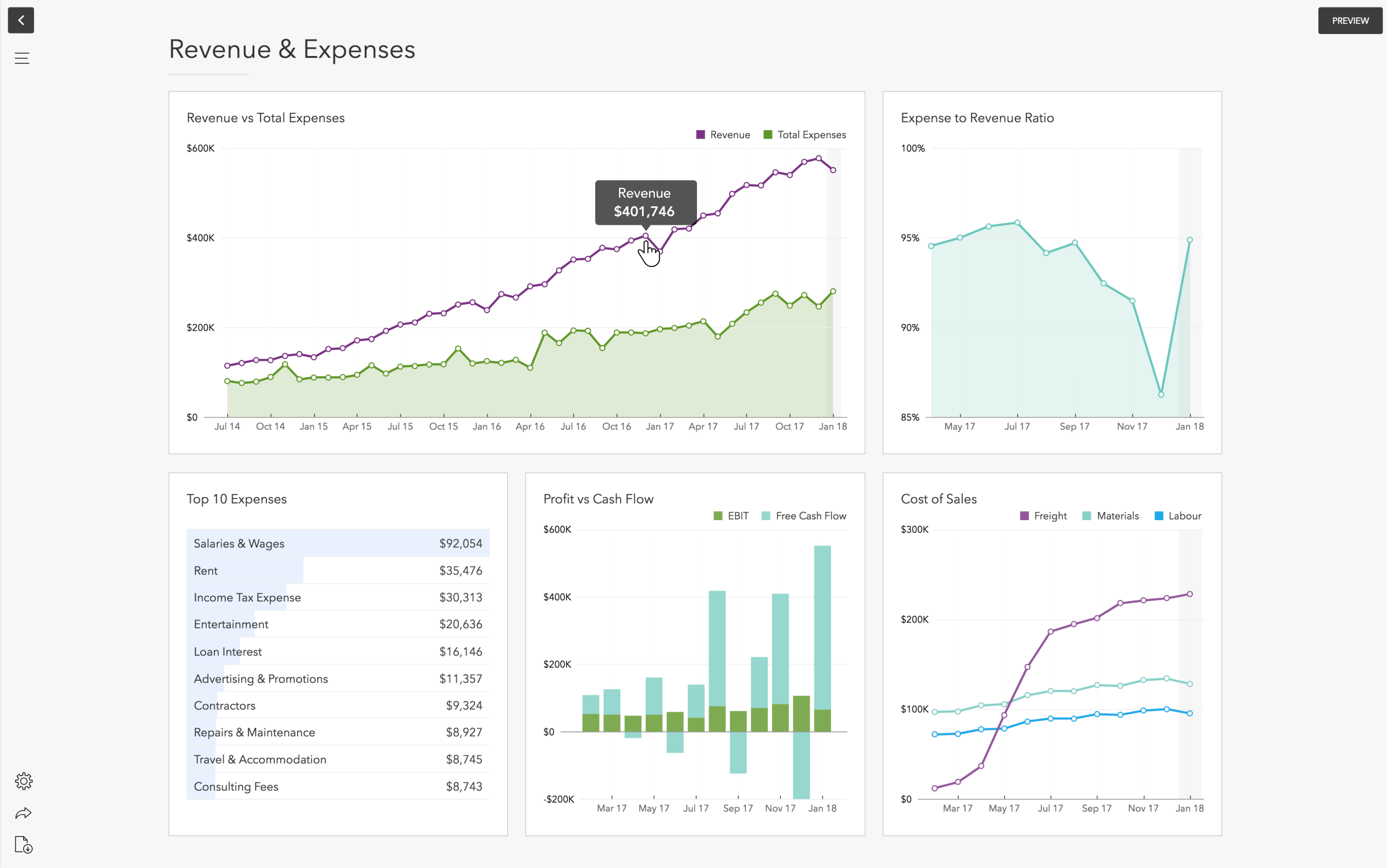This screenshot has height=868, width=1387.
Task: Click the hamburger menu icon
Action: (22, 58)
